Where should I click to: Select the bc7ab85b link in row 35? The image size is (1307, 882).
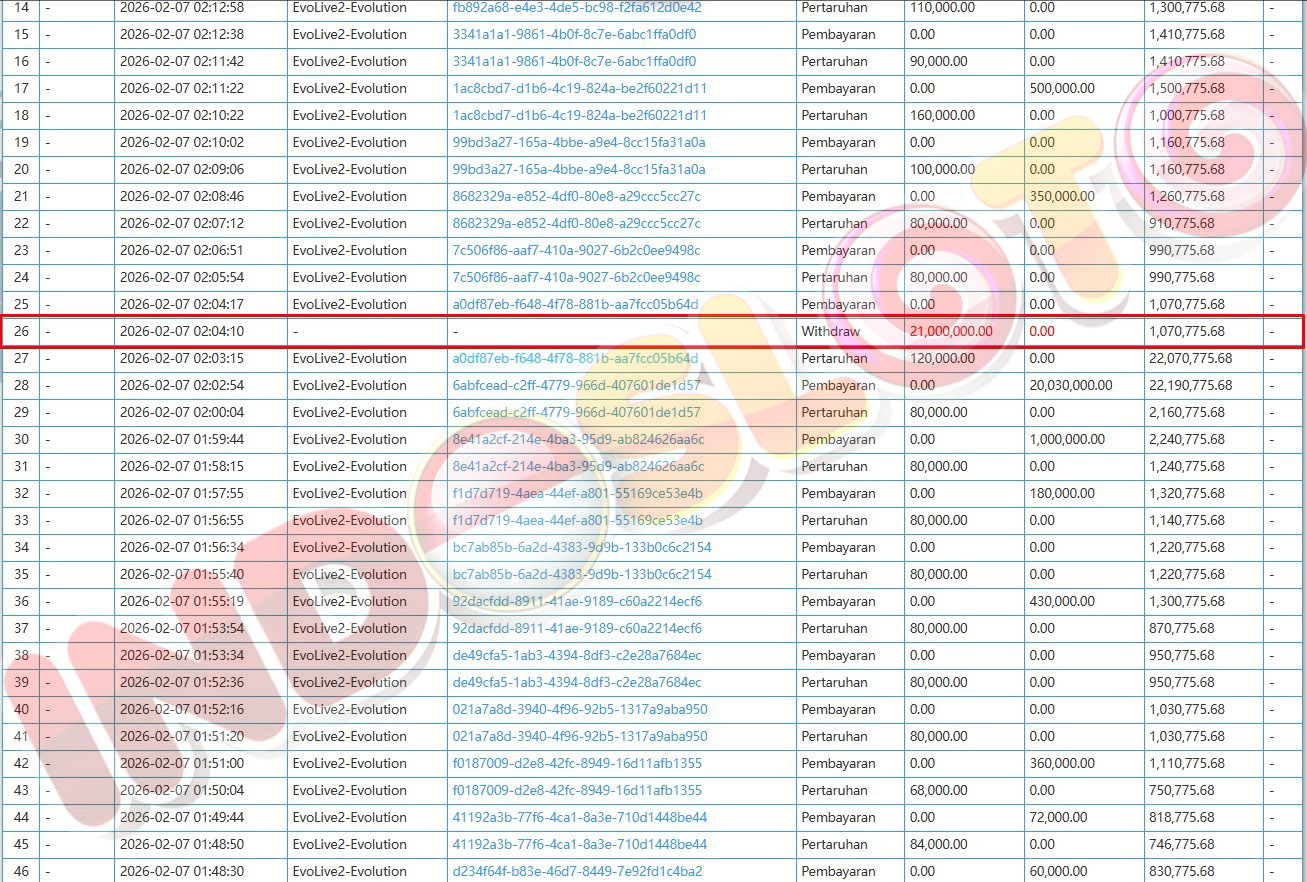582,574
